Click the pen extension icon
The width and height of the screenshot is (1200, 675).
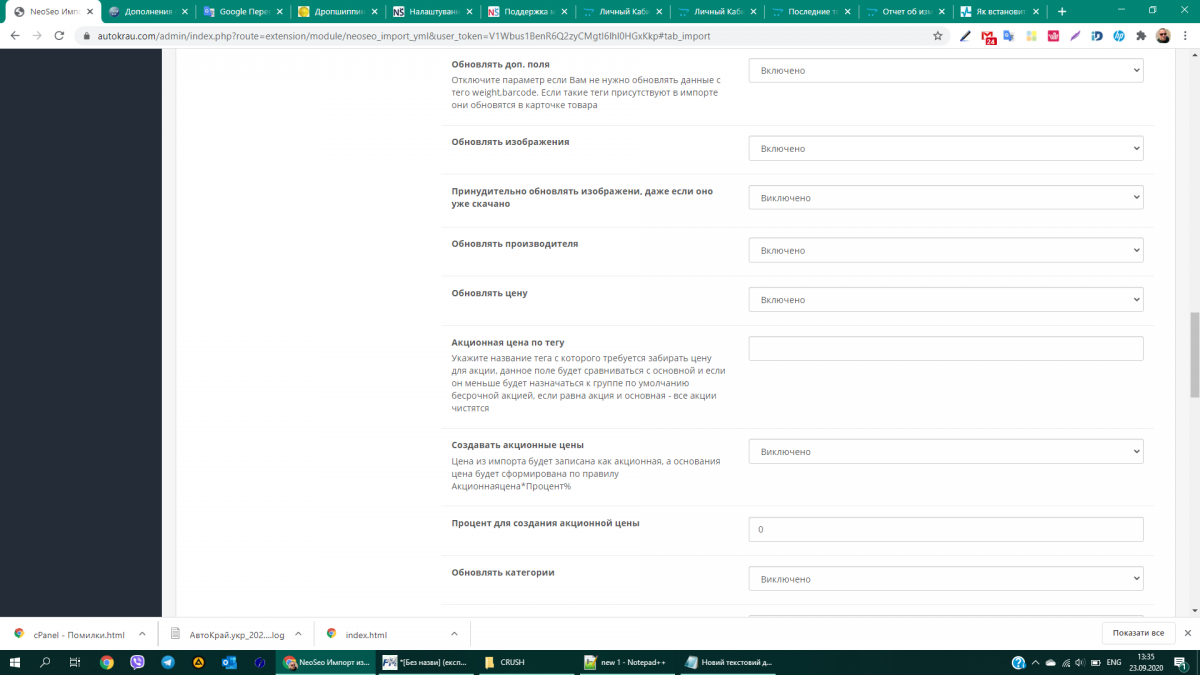(x=964, y=35)
